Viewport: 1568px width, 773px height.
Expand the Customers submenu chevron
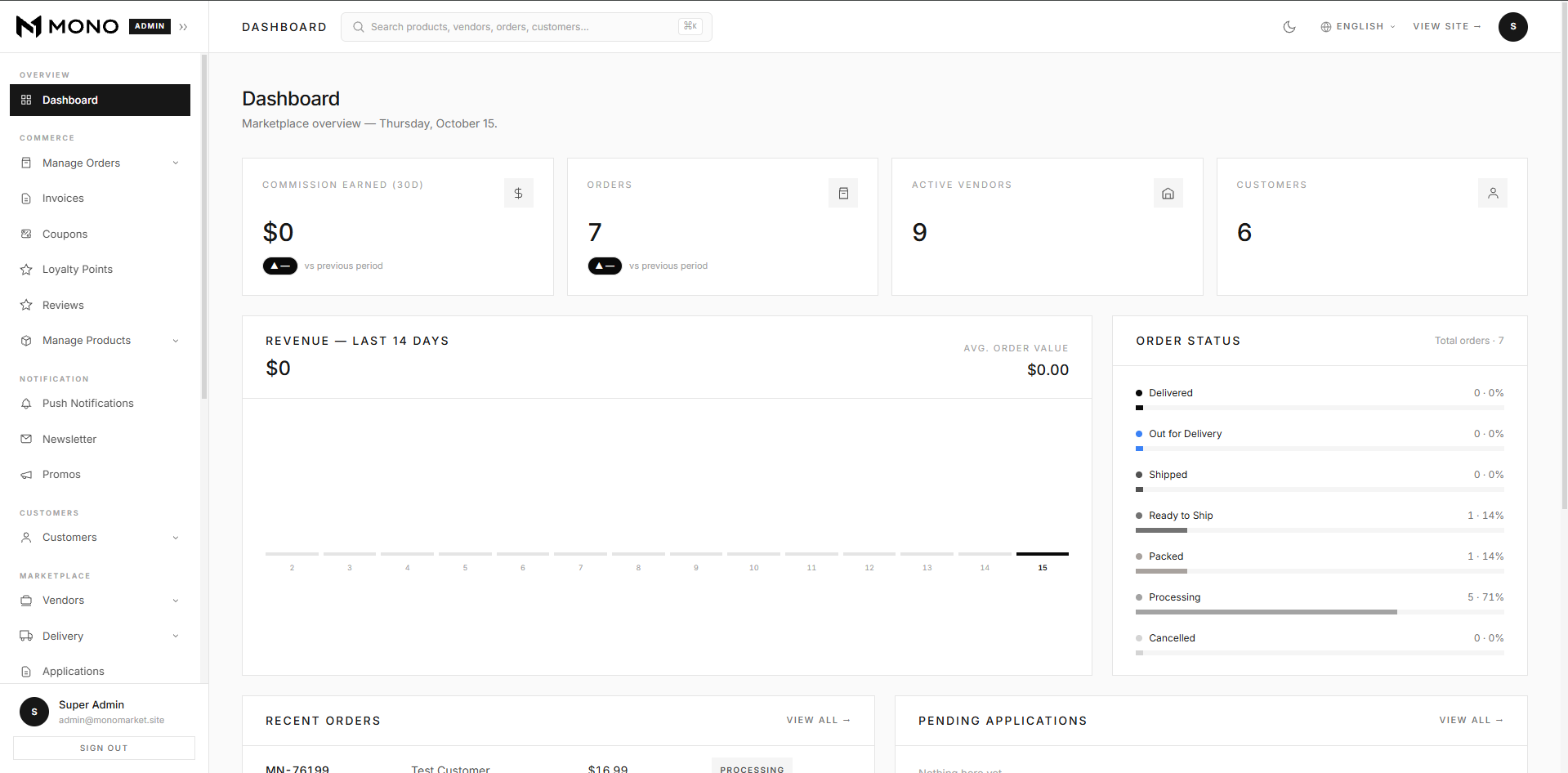[x=176, y=538]
